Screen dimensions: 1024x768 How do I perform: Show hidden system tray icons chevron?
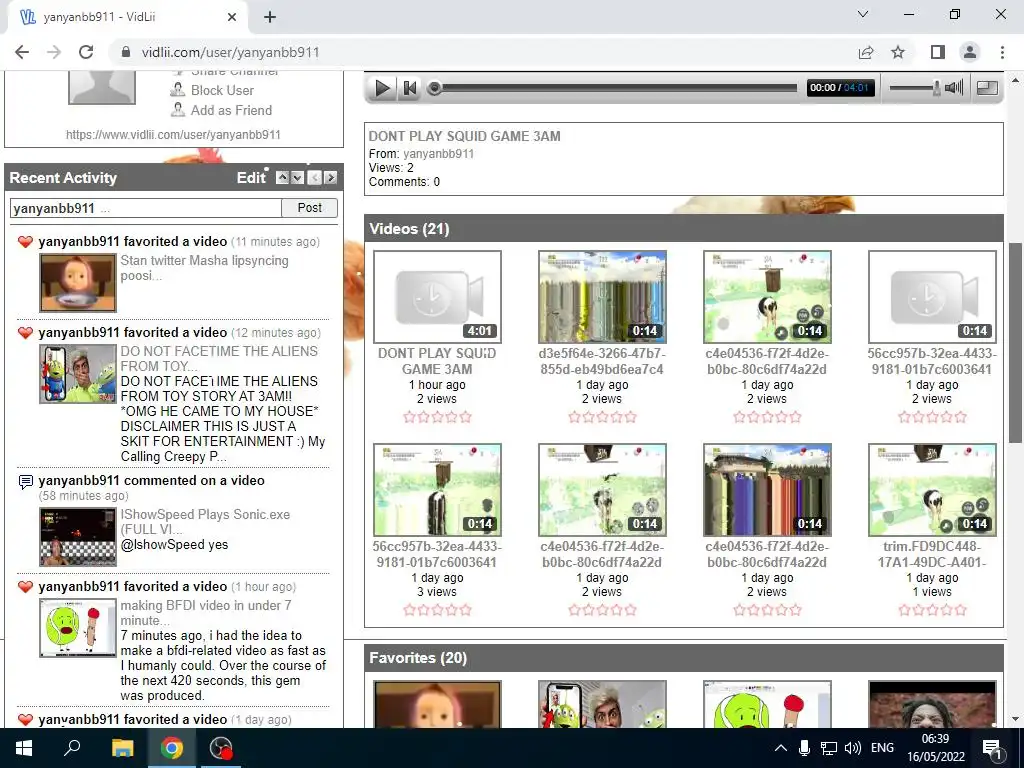[780, 748]
